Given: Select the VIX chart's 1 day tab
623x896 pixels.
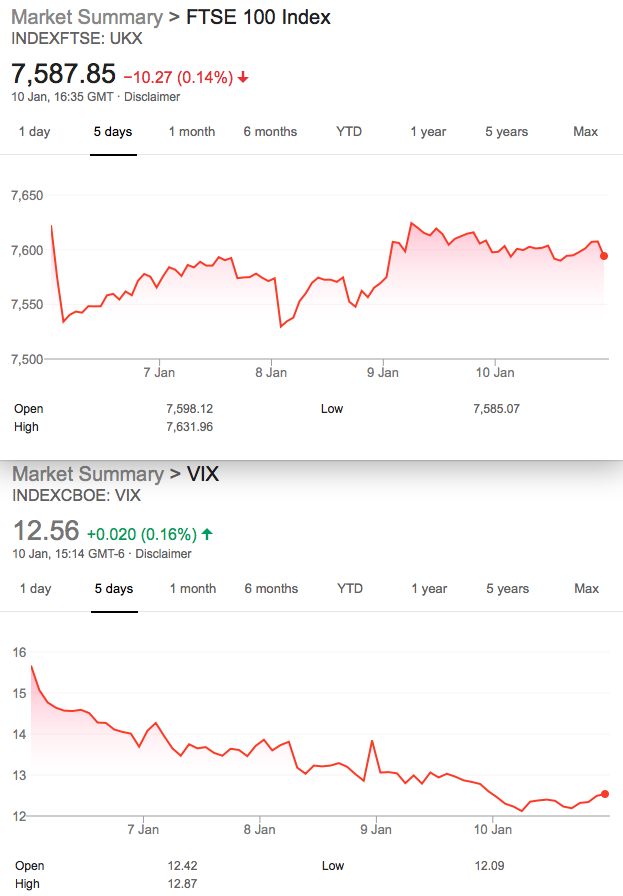Looking at the screenshot, I should 35,589.
